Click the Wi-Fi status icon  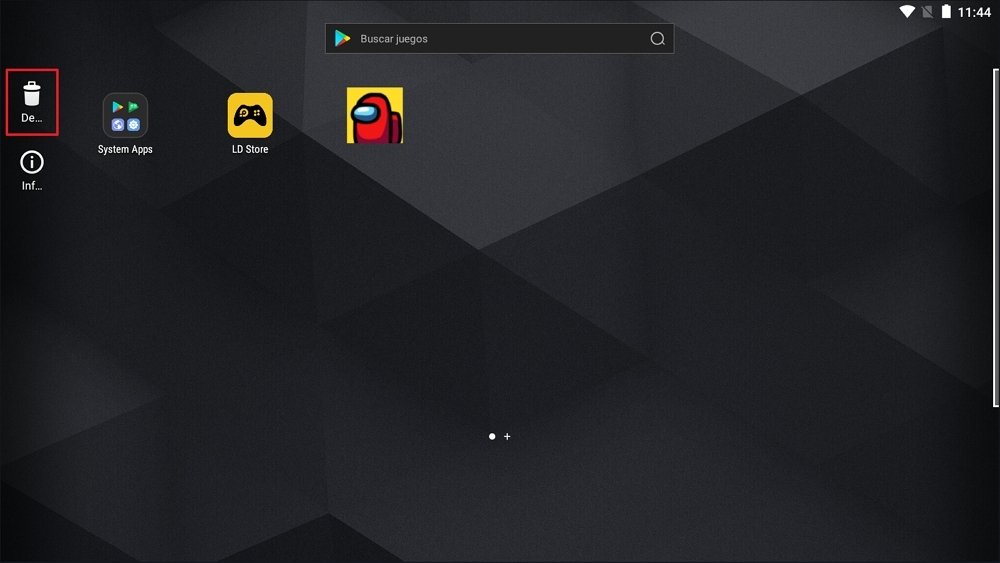(x=907, y=11)
